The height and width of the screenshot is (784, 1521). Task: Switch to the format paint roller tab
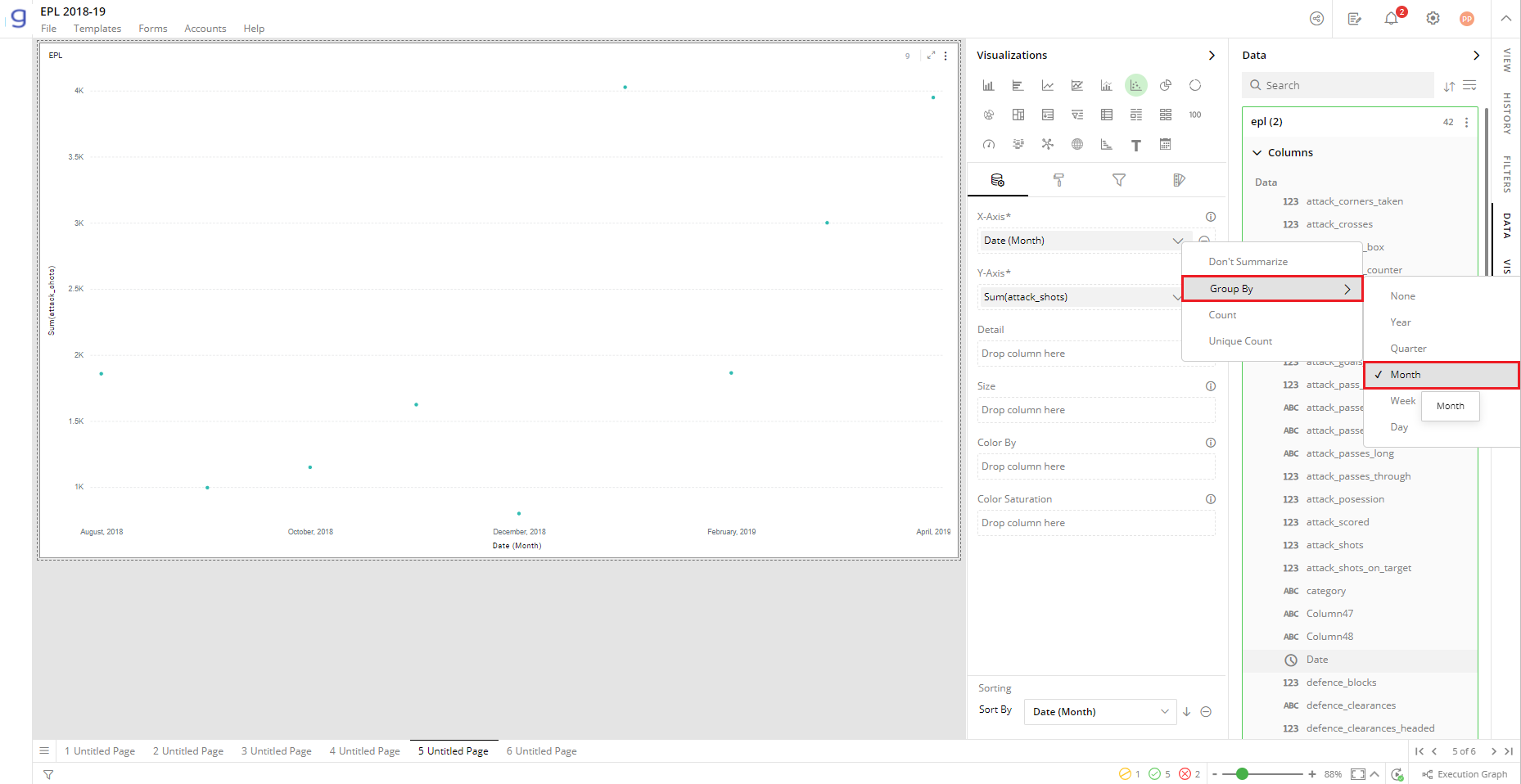click(1058, 180)
